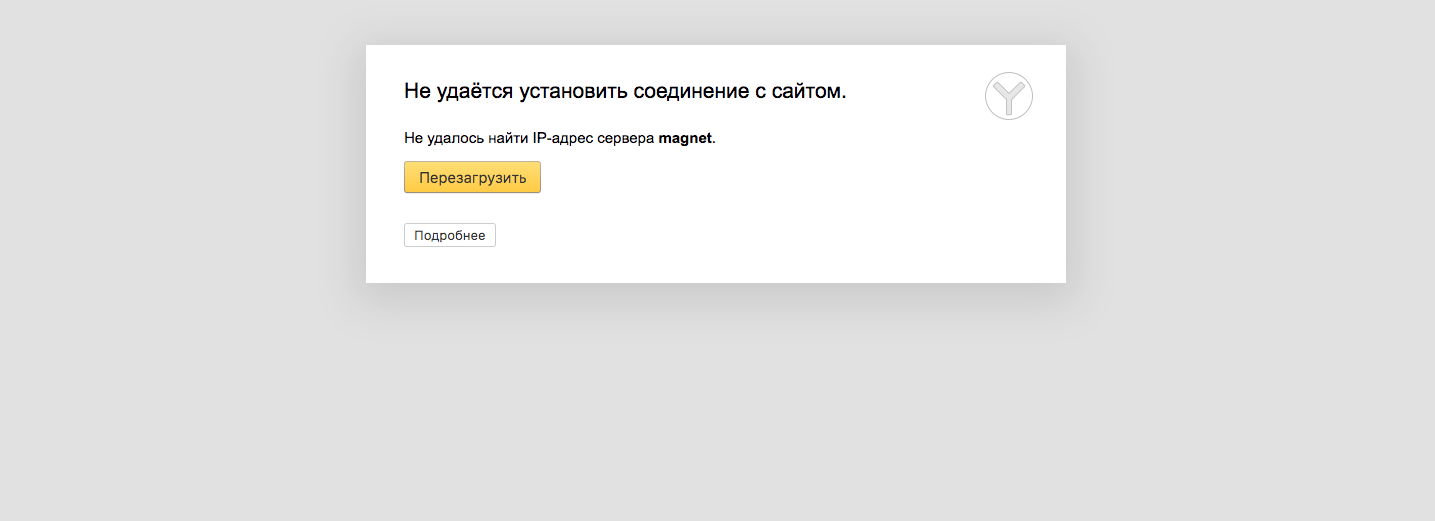The height and width of the screenshot is (521, 1435).
Task: Show more error info via Подробнее
Action: [449, 235]
